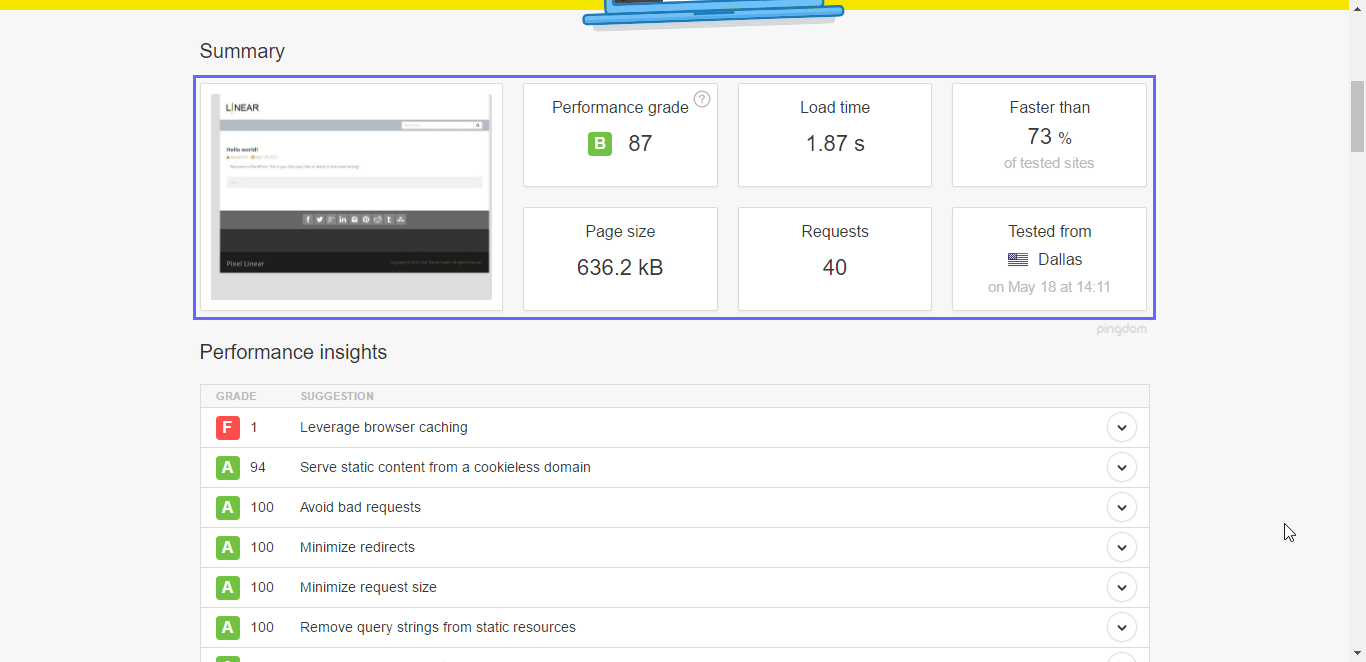Click the vertical page scrollbar thumb
Image resolution: width=1366 pixels, height=662 pixels.
click(1357, 116)
